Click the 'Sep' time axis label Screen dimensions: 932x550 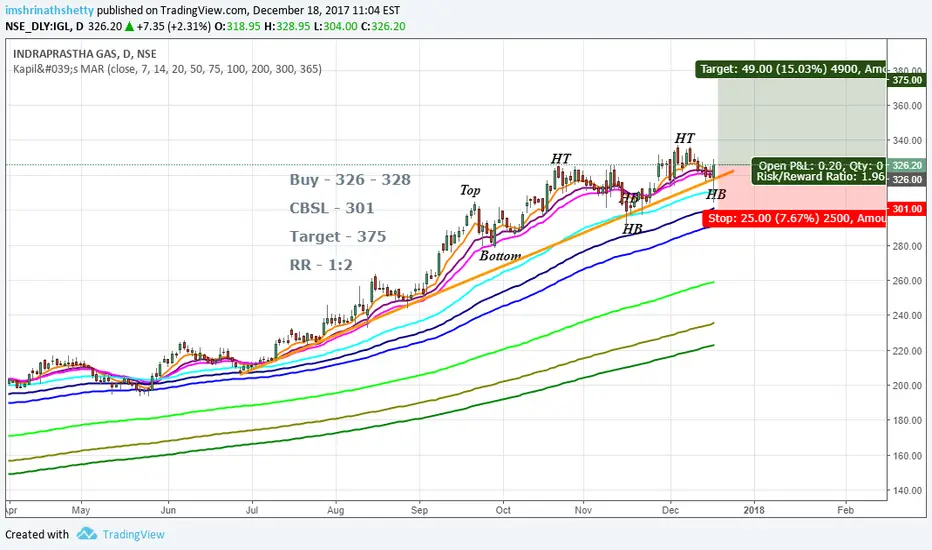419,510
